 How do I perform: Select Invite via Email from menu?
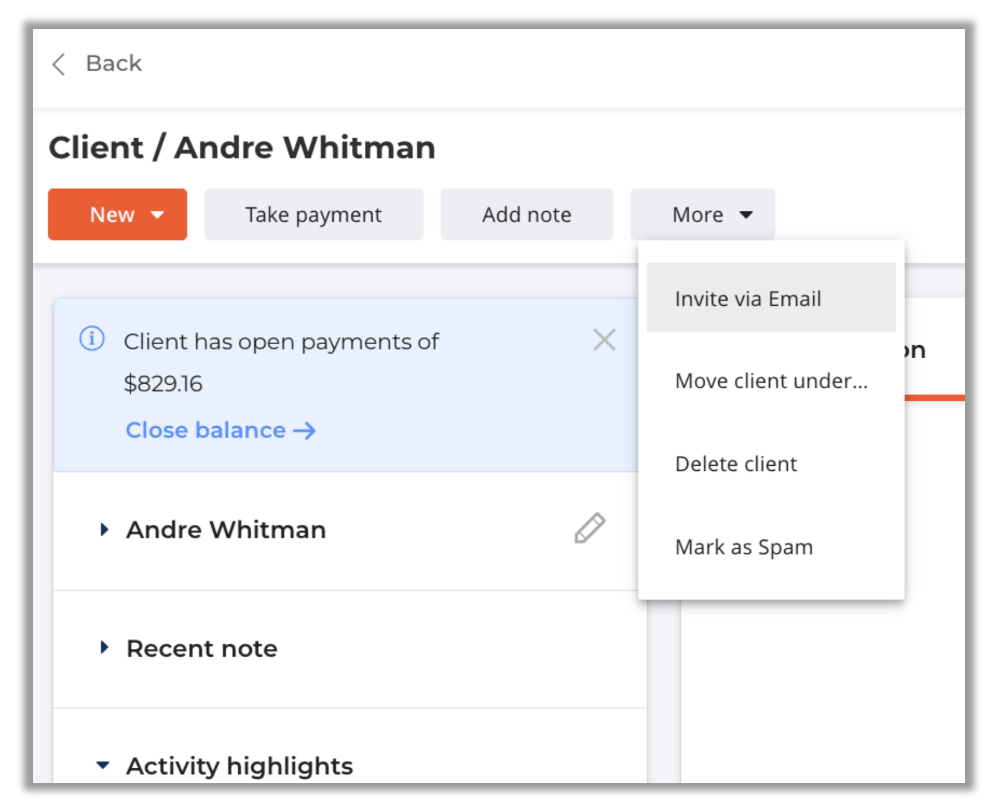(x=748, y=299)
